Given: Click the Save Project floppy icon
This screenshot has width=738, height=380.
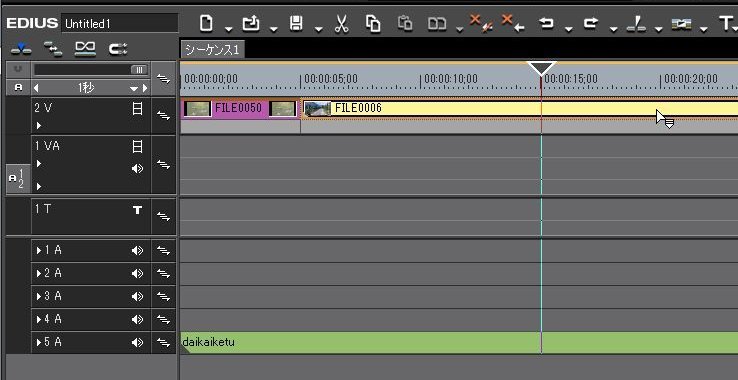Looking at the screenshot, I should (296, 23).
